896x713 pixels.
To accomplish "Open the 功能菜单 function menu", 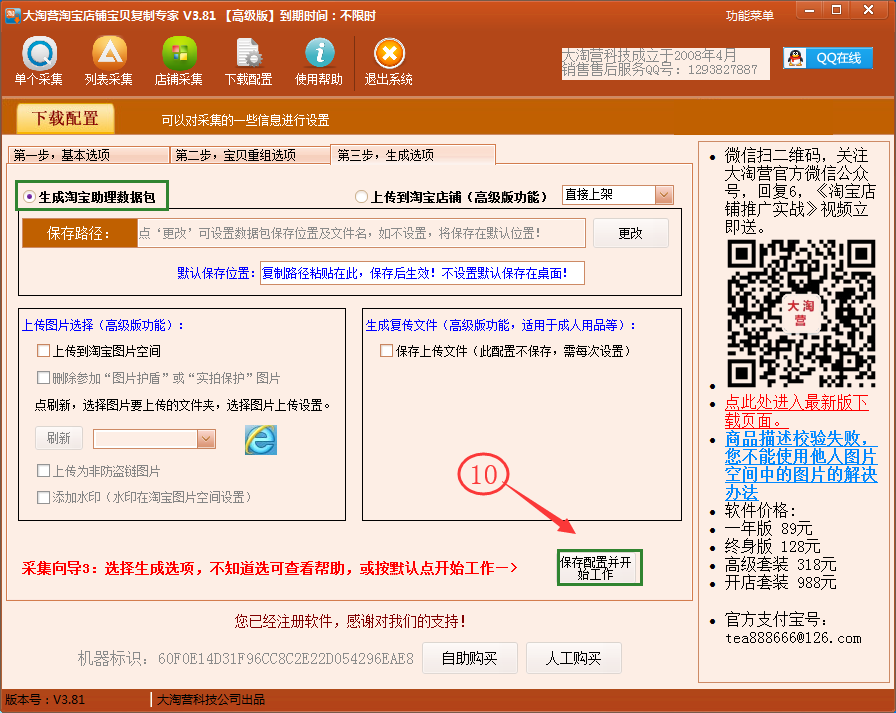I will point(750,16).
